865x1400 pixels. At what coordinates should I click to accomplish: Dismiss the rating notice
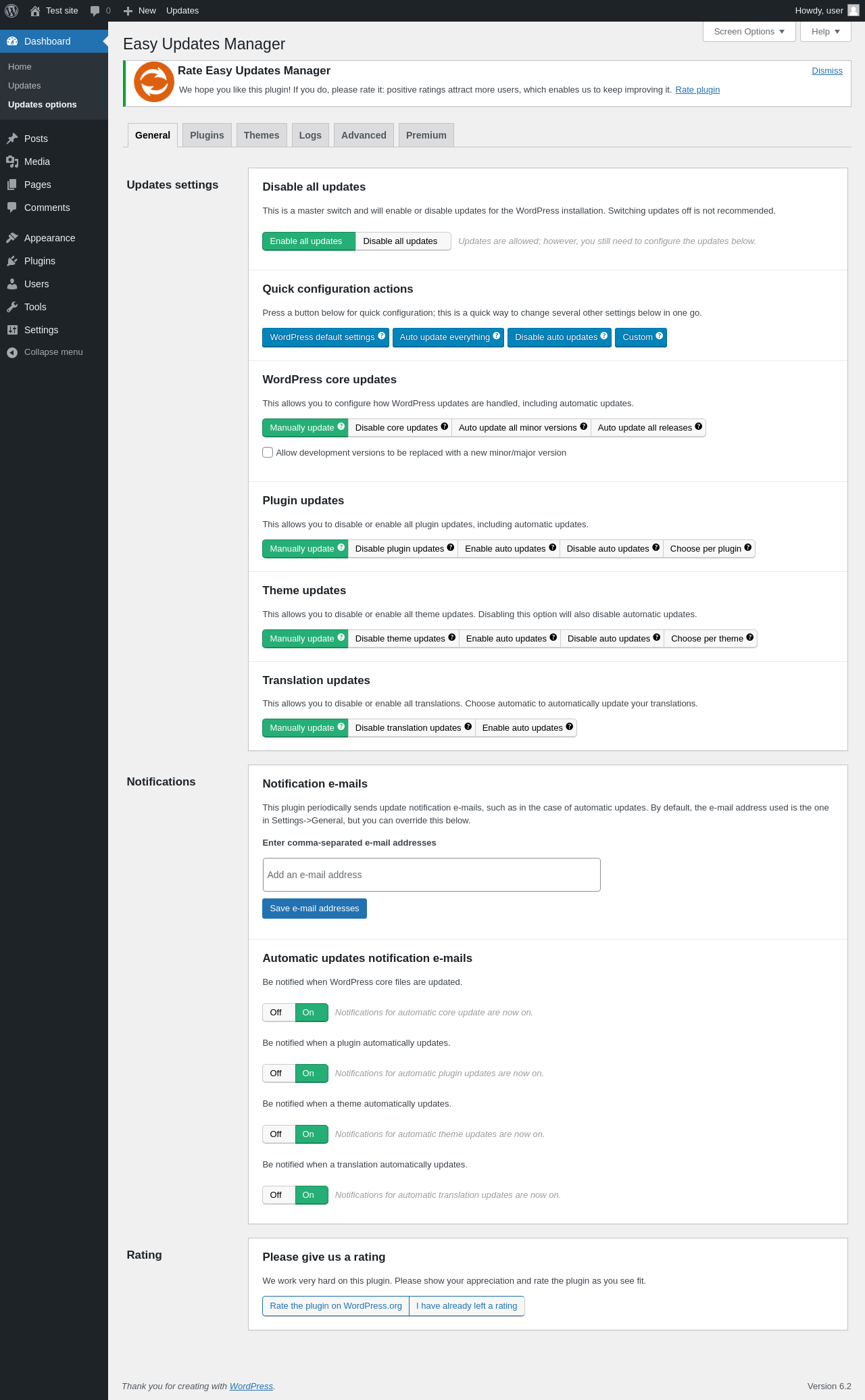pyautogui.click(x=827, y=71)
